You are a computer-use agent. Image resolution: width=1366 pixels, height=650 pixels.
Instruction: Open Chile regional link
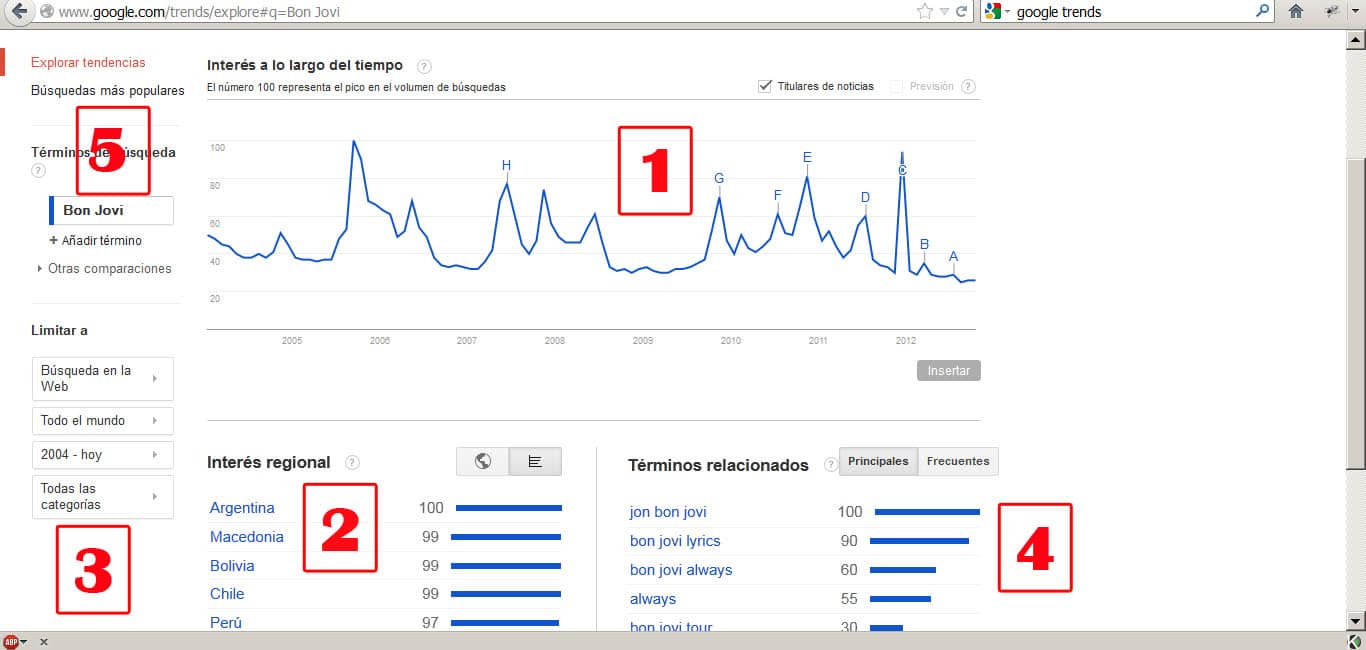tap(227, 594)
